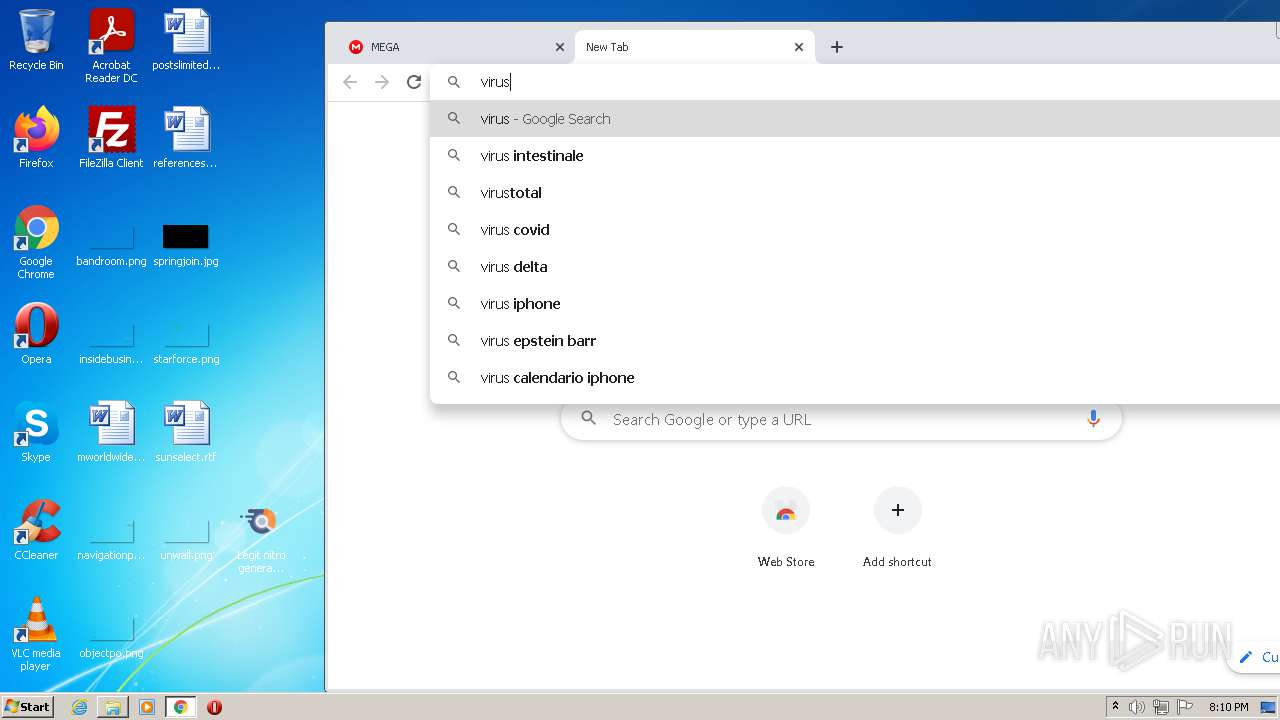
Task: Switch to the MEGA tab
Action: (x=450, y=47)
